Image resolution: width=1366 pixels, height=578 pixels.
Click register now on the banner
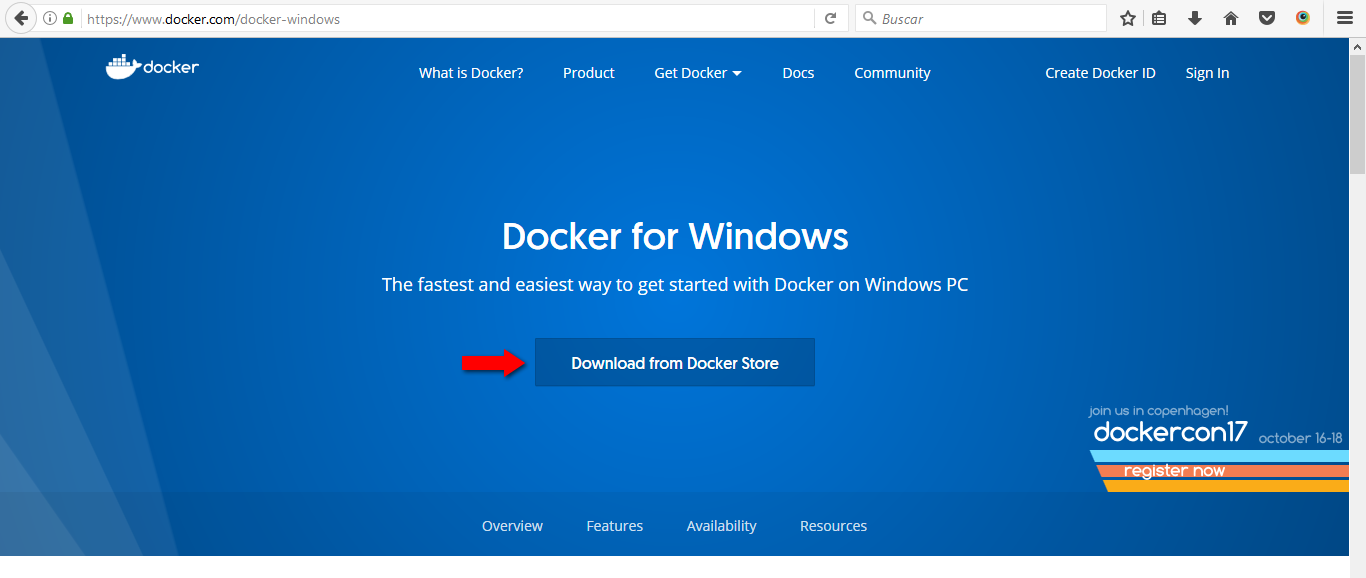[x=1174, y=471]
